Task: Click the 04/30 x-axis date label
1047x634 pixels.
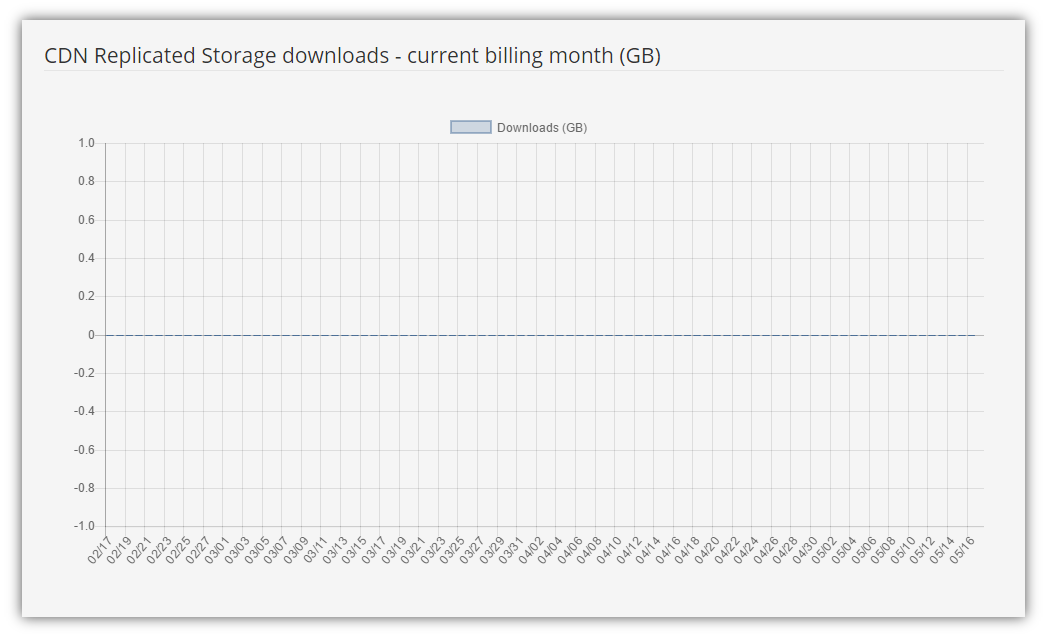Action: pyautogui.click(x=805, y=550)
